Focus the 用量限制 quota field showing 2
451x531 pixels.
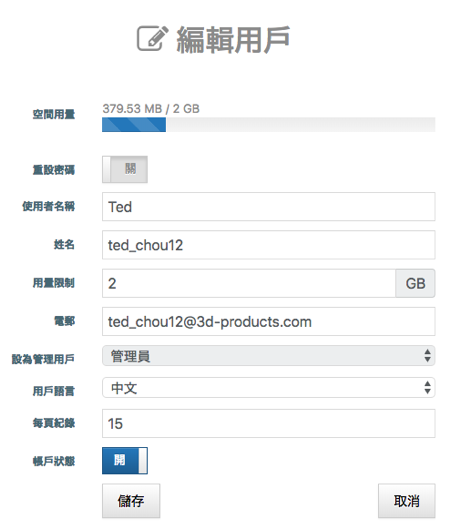tap(249, 283)
